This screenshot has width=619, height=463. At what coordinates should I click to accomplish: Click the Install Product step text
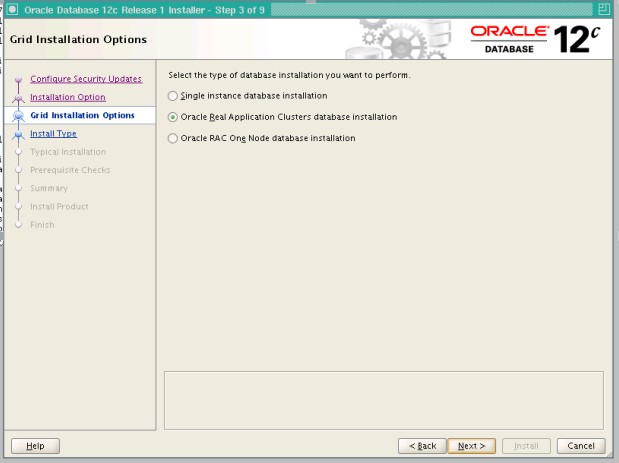[59, 206]
